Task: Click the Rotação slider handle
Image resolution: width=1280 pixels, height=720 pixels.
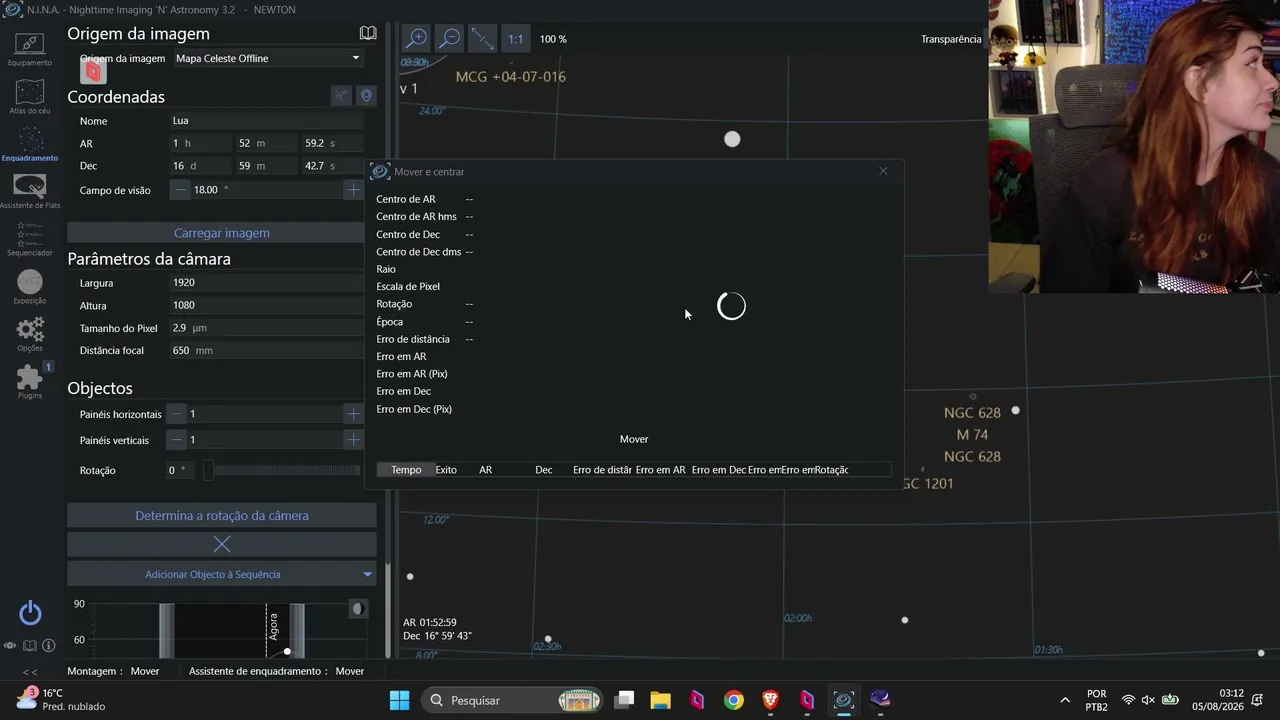Action: [208, 470]
